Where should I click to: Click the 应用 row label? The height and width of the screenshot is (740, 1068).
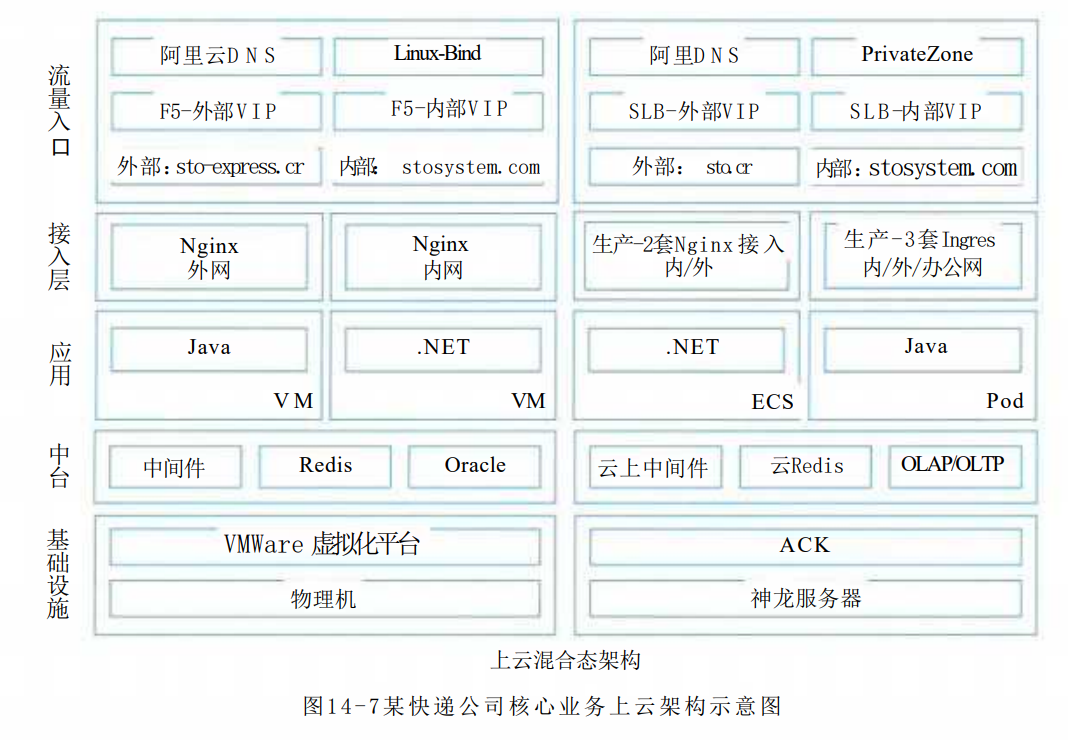pos(59,364)
